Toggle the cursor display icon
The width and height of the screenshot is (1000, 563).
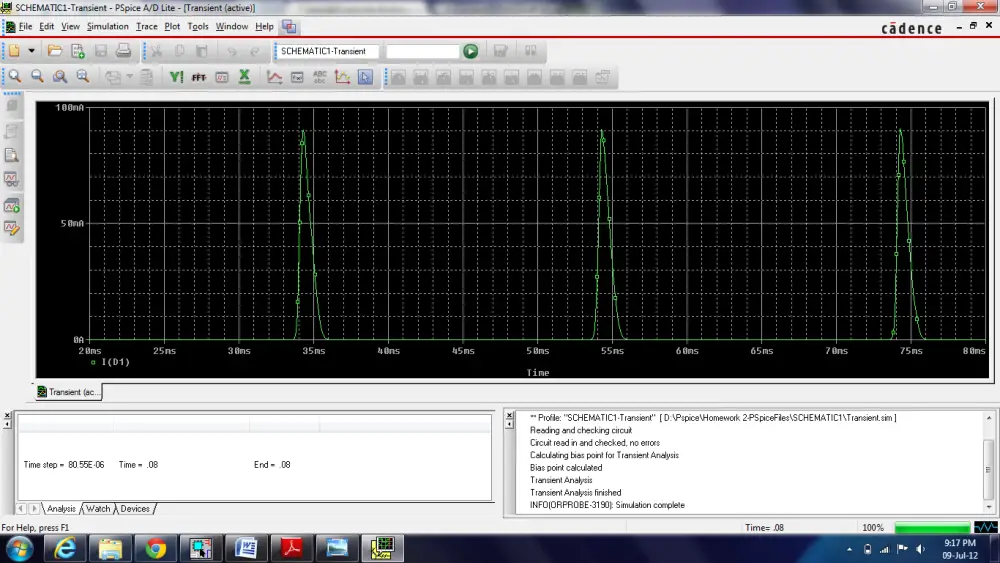(x=365, y=77)
